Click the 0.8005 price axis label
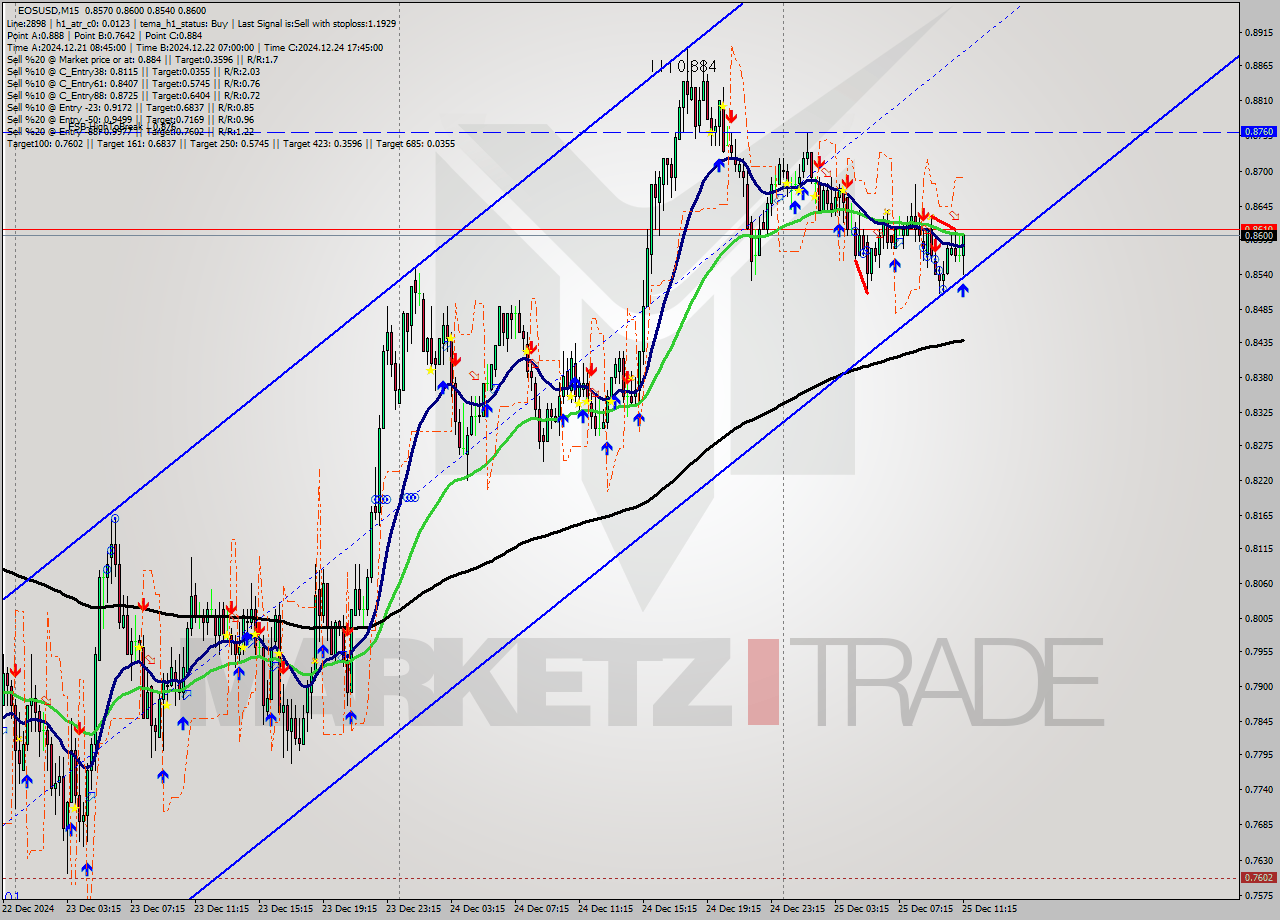The image size is (1280, 920). click(x=1257, y=618)
